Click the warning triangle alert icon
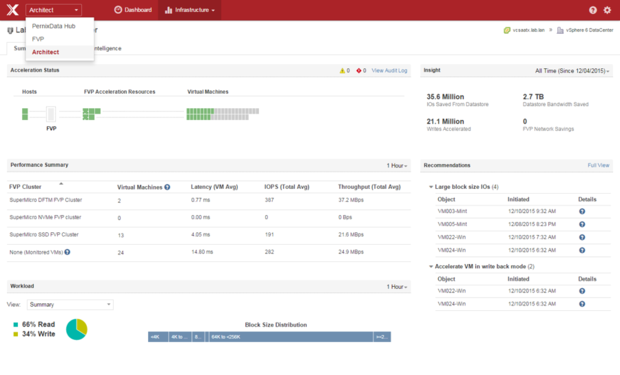The image size is (620, 375). 342,71
